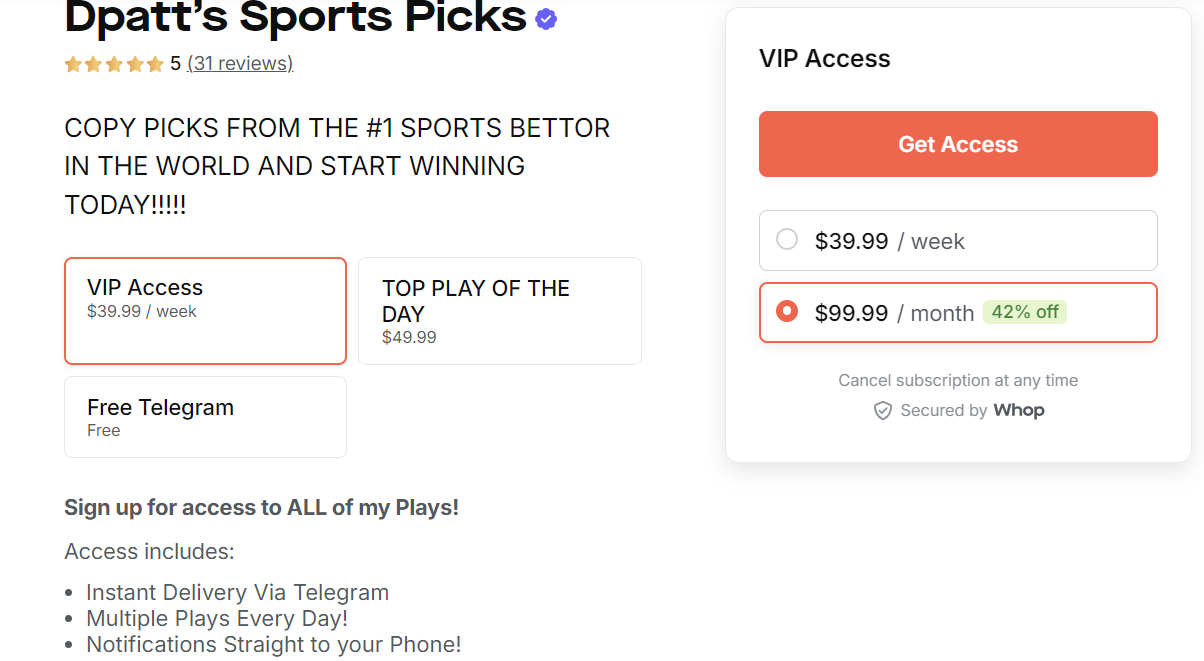Switch to TOP PLAY OF THE DAY plan
This screenshot has width=1204, height=661.
(499, 311)
